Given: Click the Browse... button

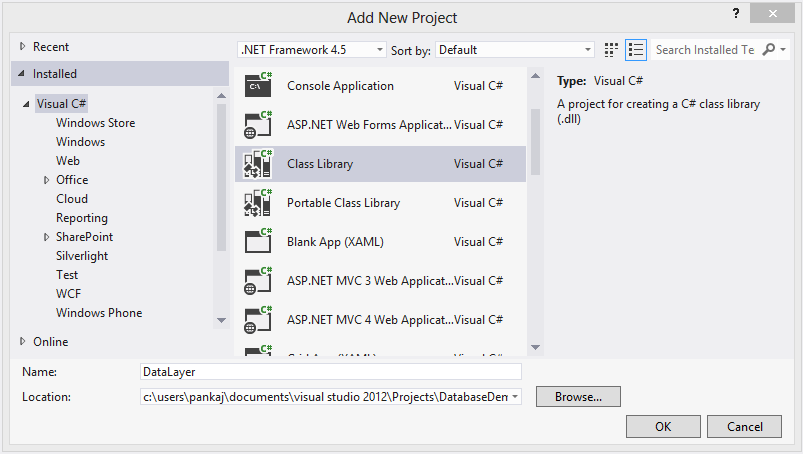Looking at the screenshot, I should [578, 397].
